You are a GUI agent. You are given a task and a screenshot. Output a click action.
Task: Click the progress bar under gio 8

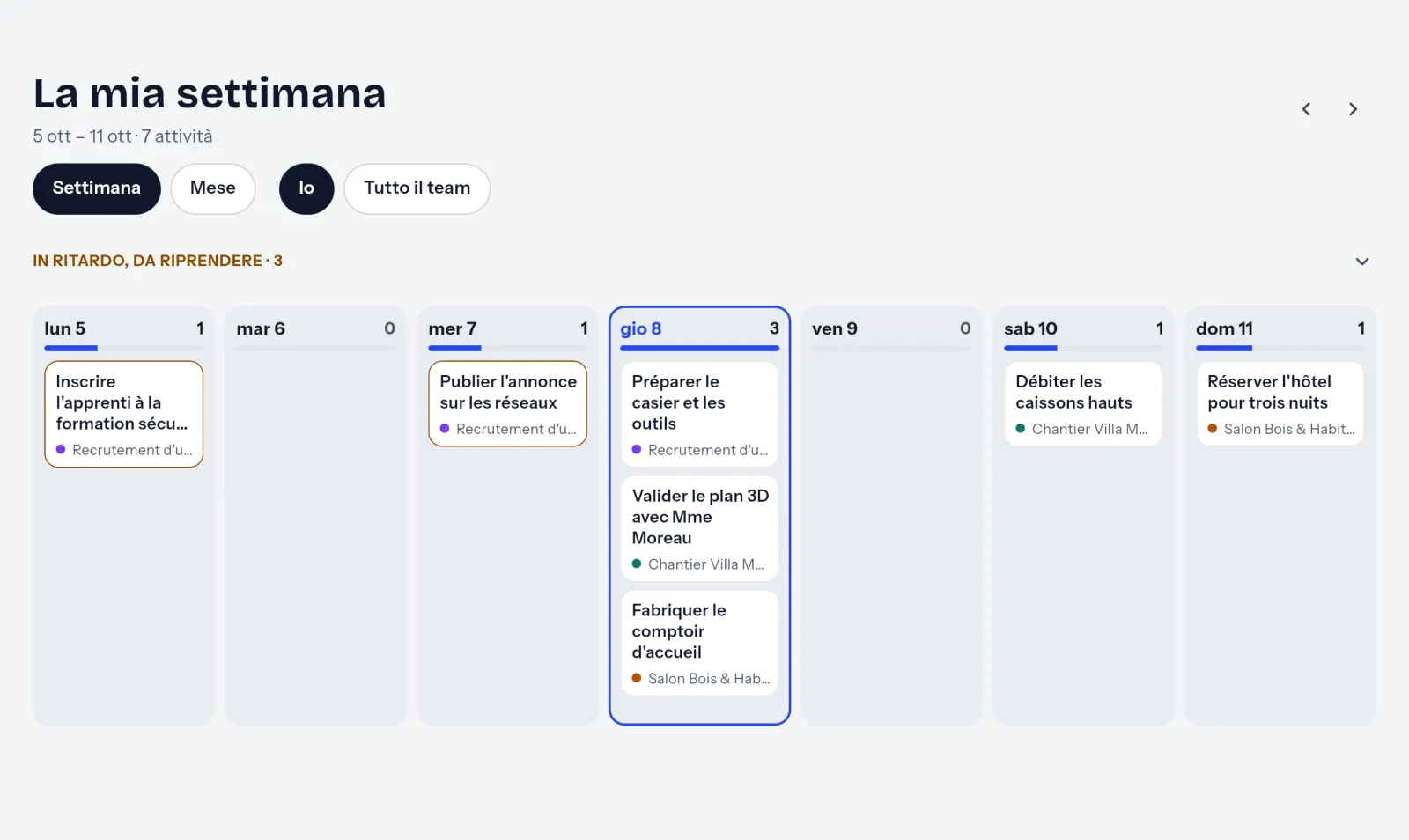coord(700,349)
